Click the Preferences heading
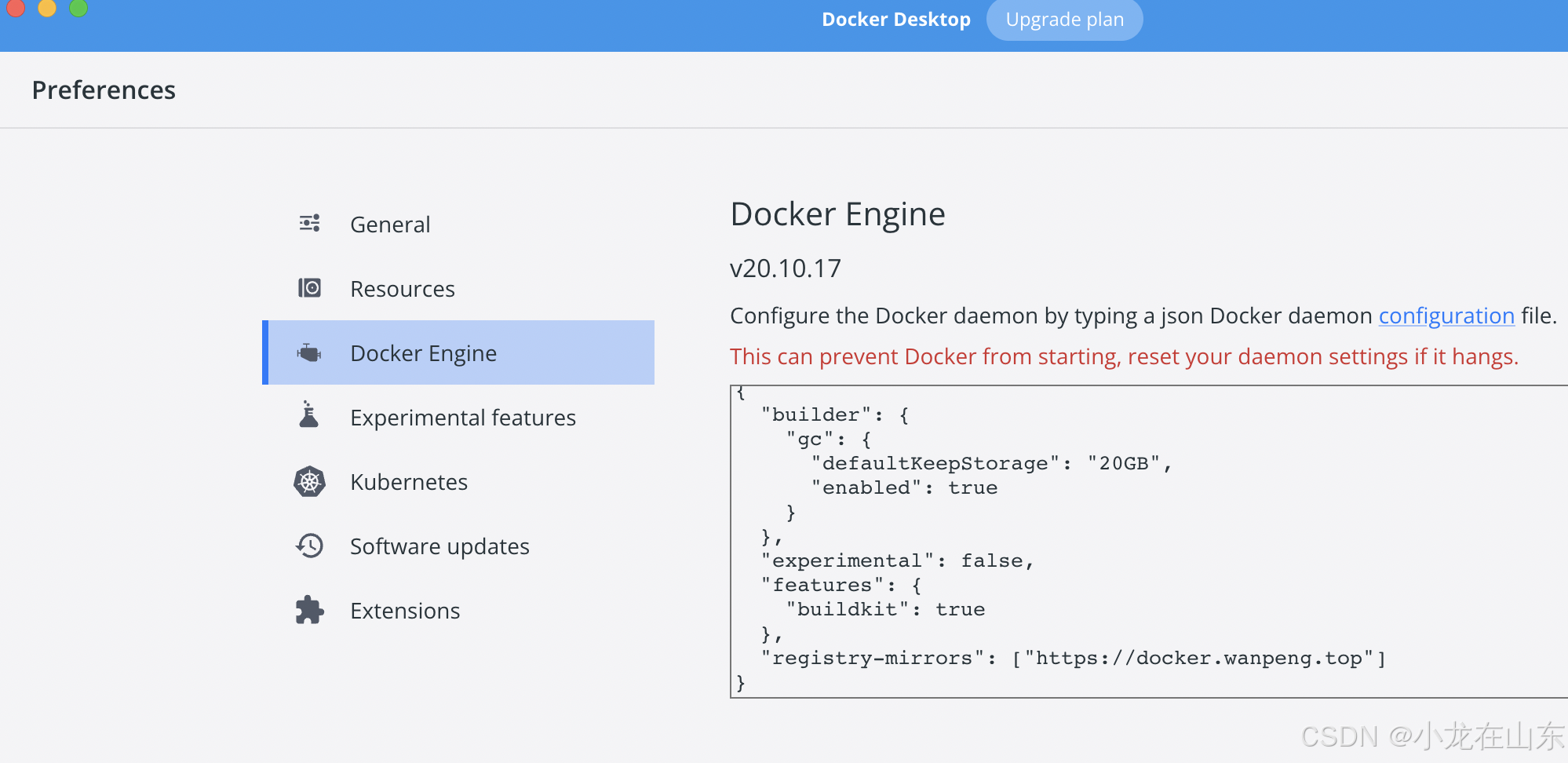This screenshot has width=1568, height=763. click(104, 90)
